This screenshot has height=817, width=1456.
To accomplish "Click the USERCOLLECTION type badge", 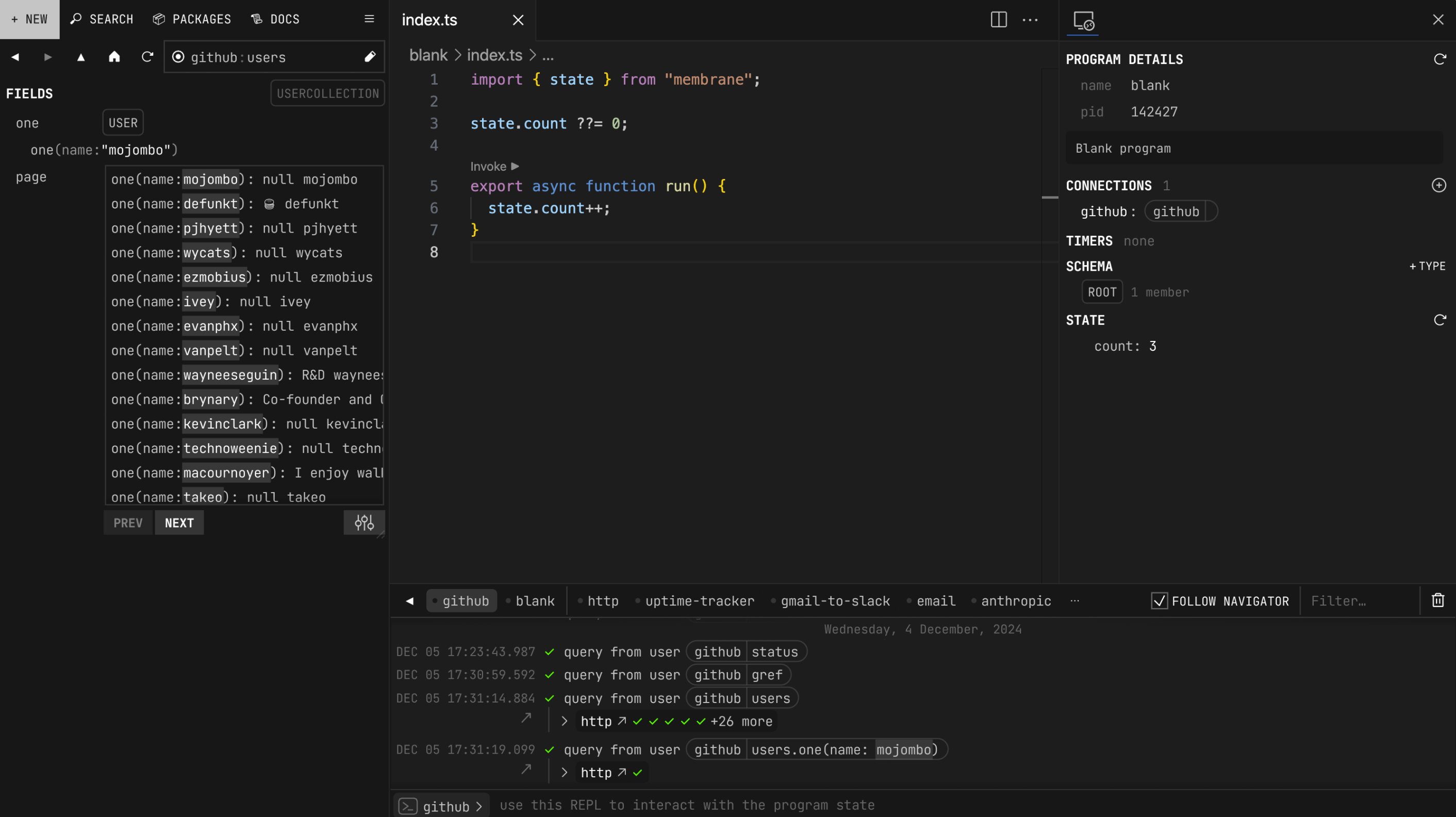I will click(328, 93).
